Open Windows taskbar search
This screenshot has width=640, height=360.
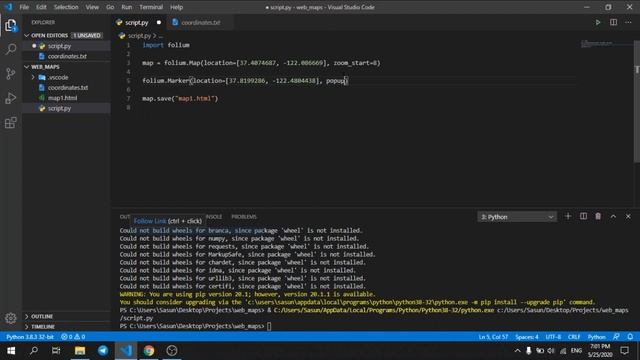click(34, 351)
